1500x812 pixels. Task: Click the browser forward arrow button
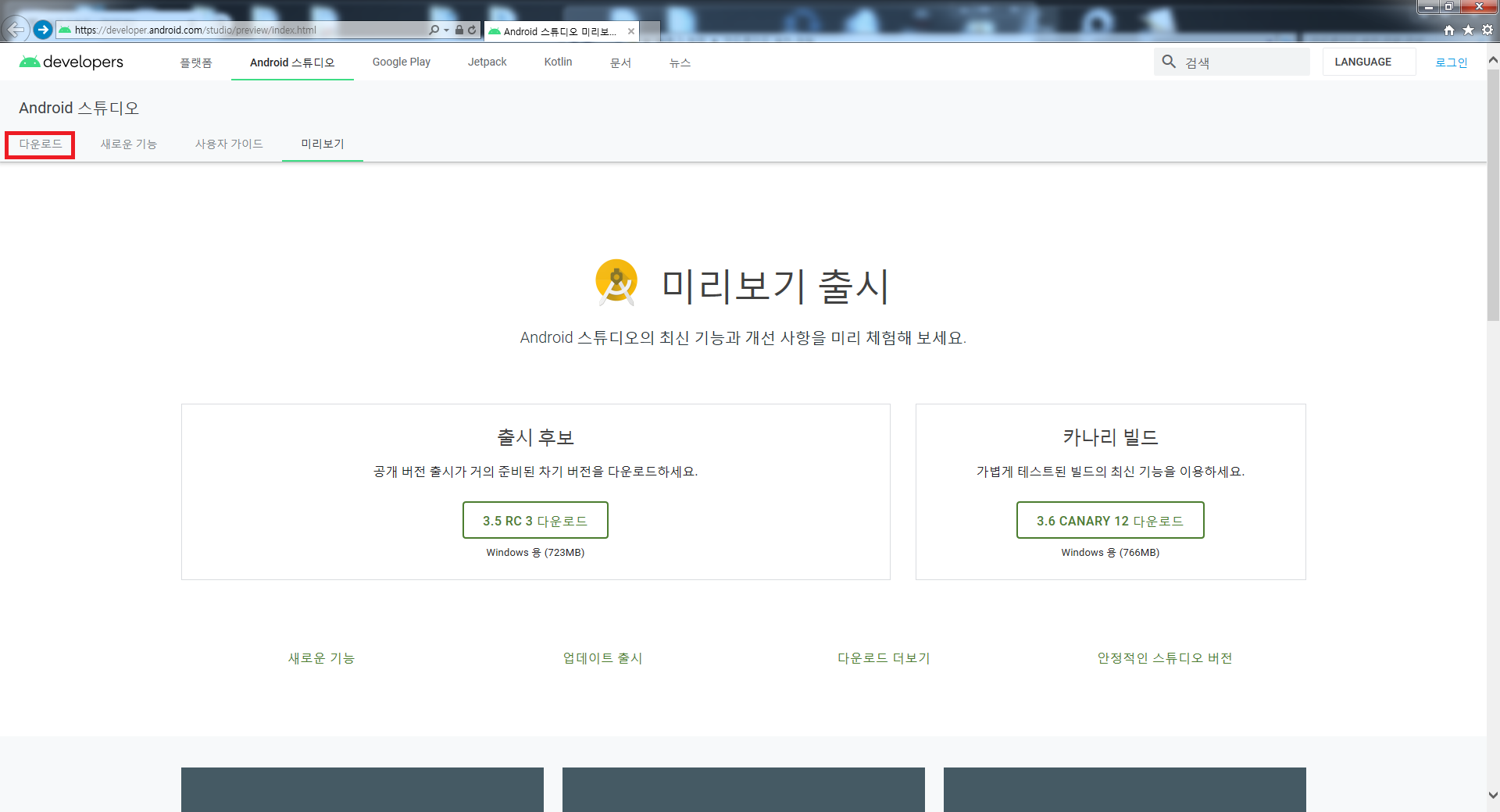(x=43, y=30)
